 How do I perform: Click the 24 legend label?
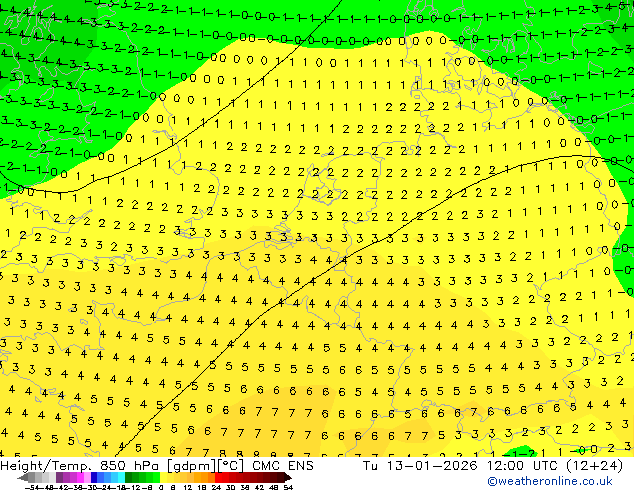[x=216, y=488]
